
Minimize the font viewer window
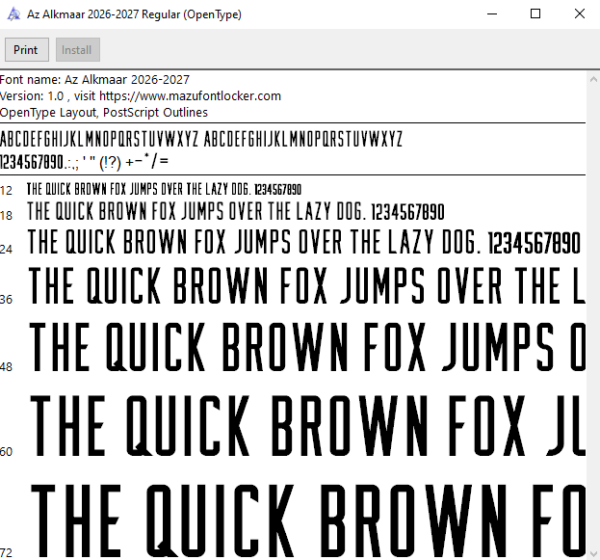[492, 14]
